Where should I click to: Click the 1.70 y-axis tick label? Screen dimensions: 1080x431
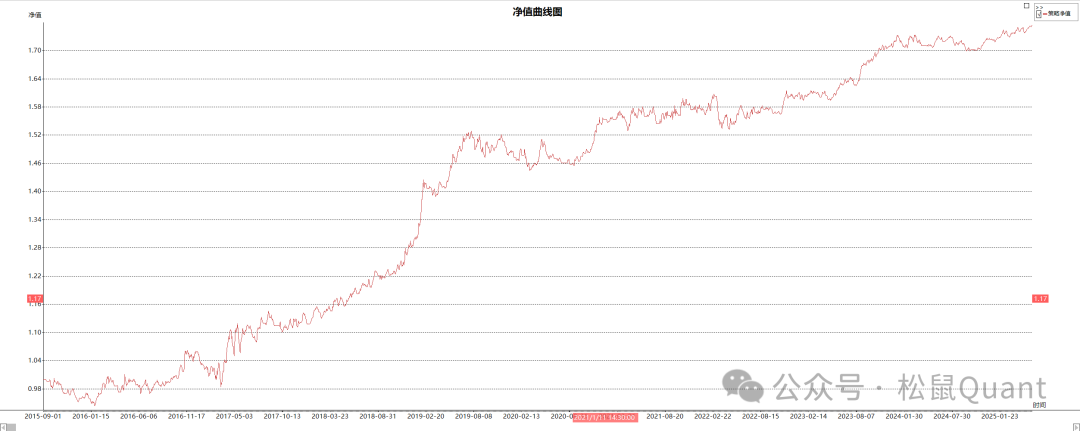(x=35, y=50)
